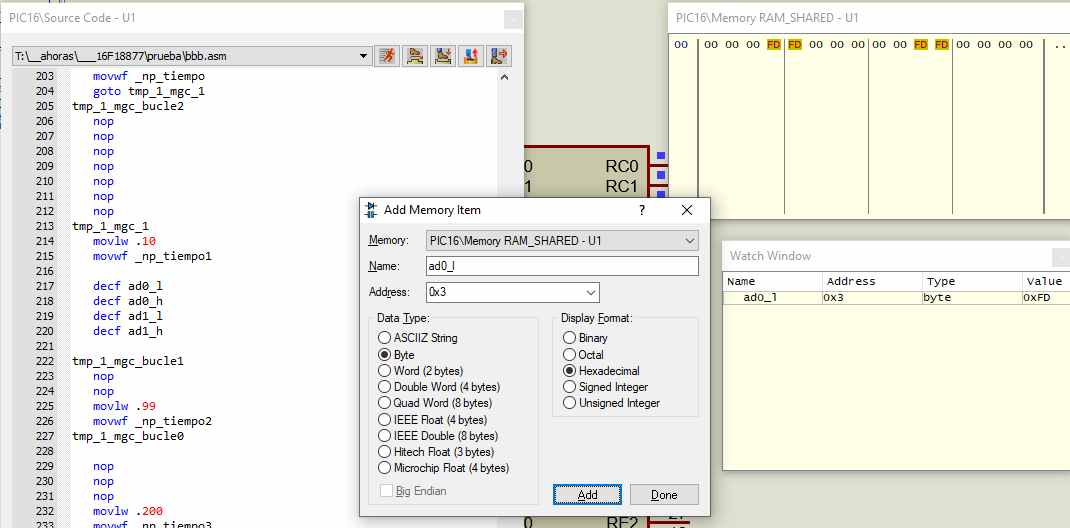The height and width of the screenshot is (528, 1070).
Task: Click the Step Into icon in the Source Code toolbar
Action: click(x=444, y=56)
